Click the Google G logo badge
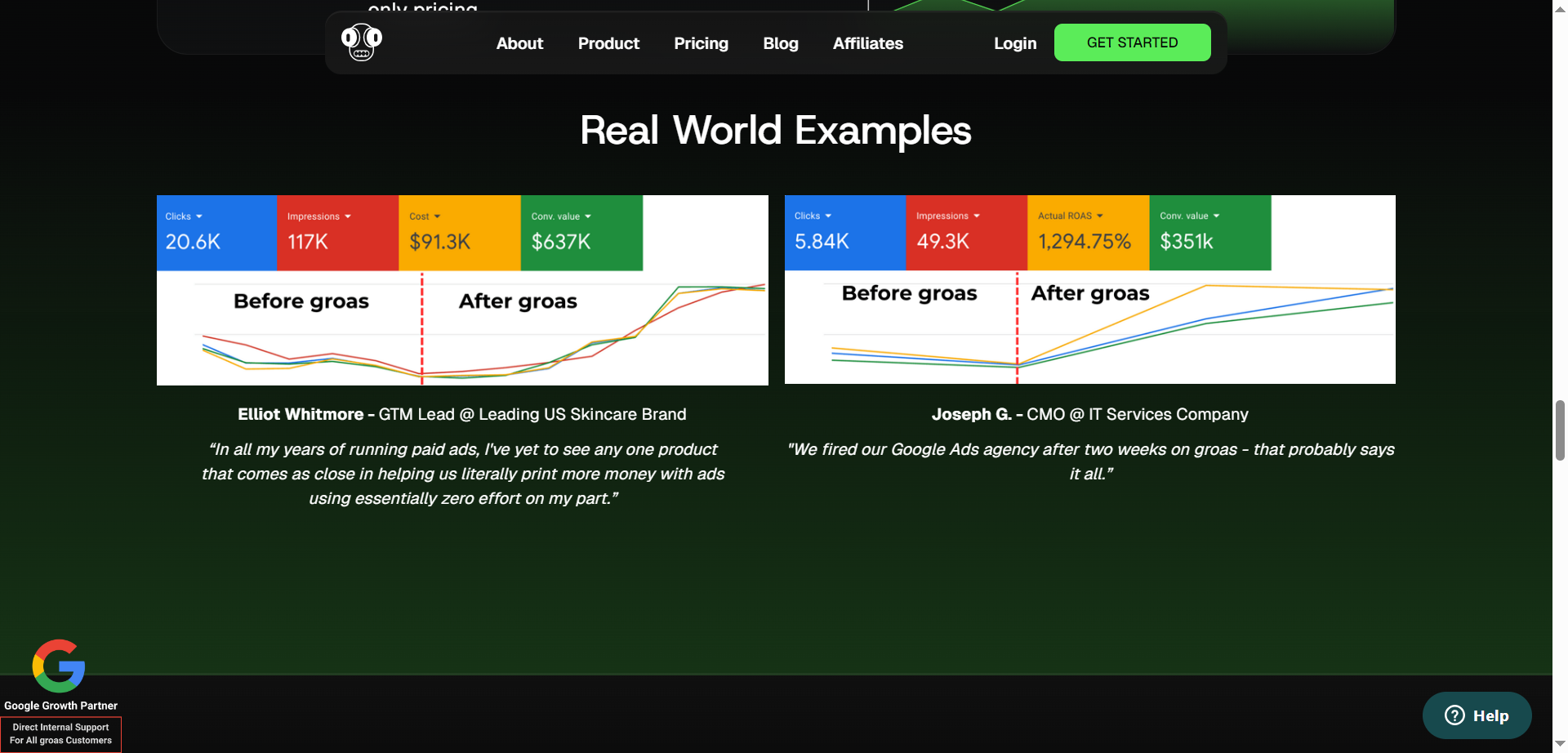1568x753 pixels. pos(59,666)
